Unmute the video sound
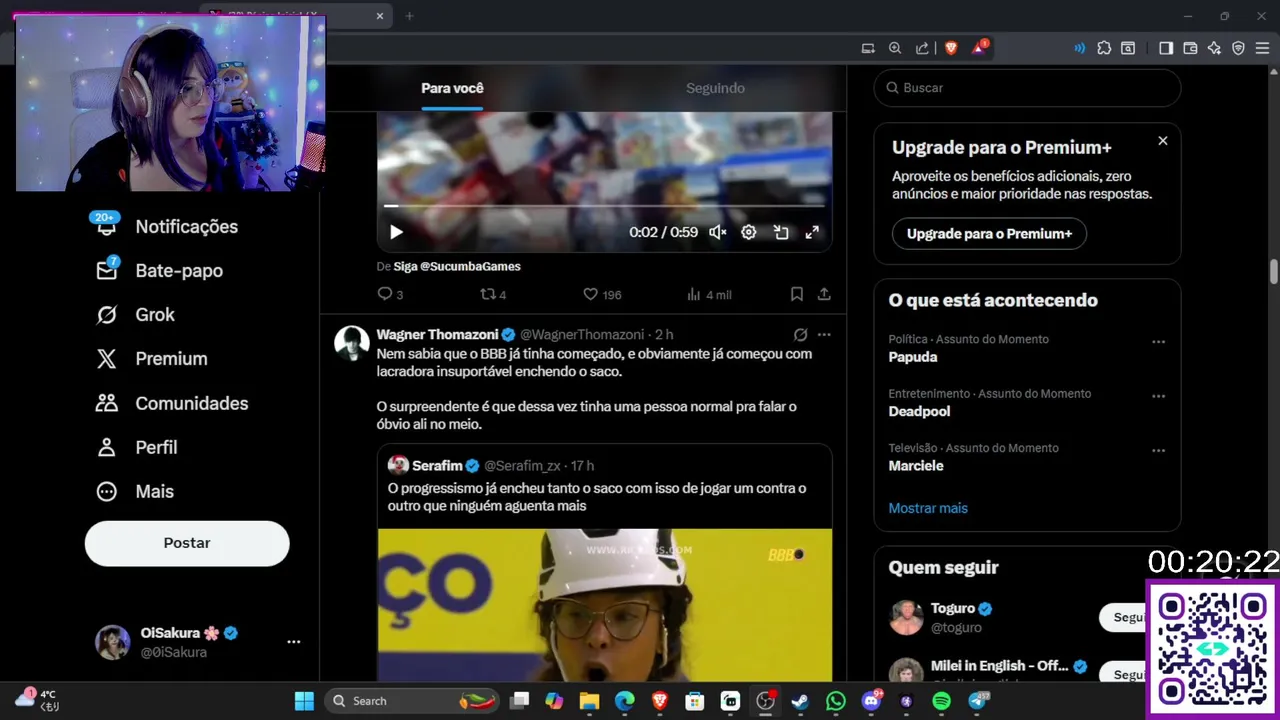 click(717, 232)
